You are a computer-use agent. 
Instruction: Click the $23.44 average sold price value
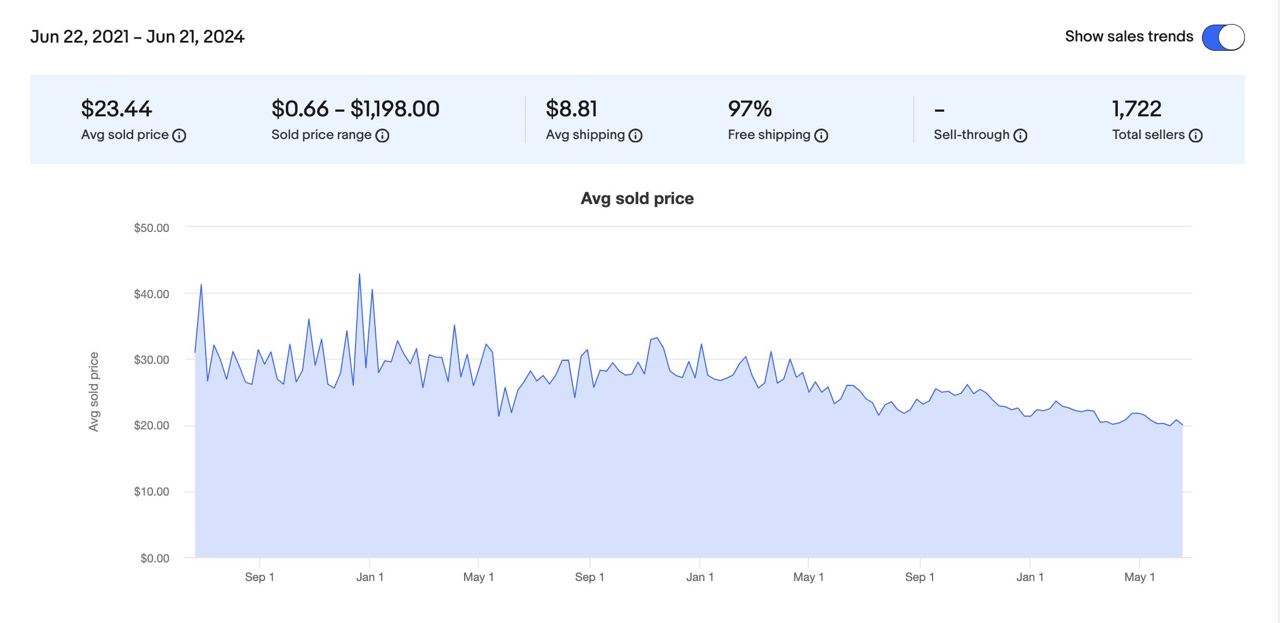pyautogui.click(x=116, y=108)
